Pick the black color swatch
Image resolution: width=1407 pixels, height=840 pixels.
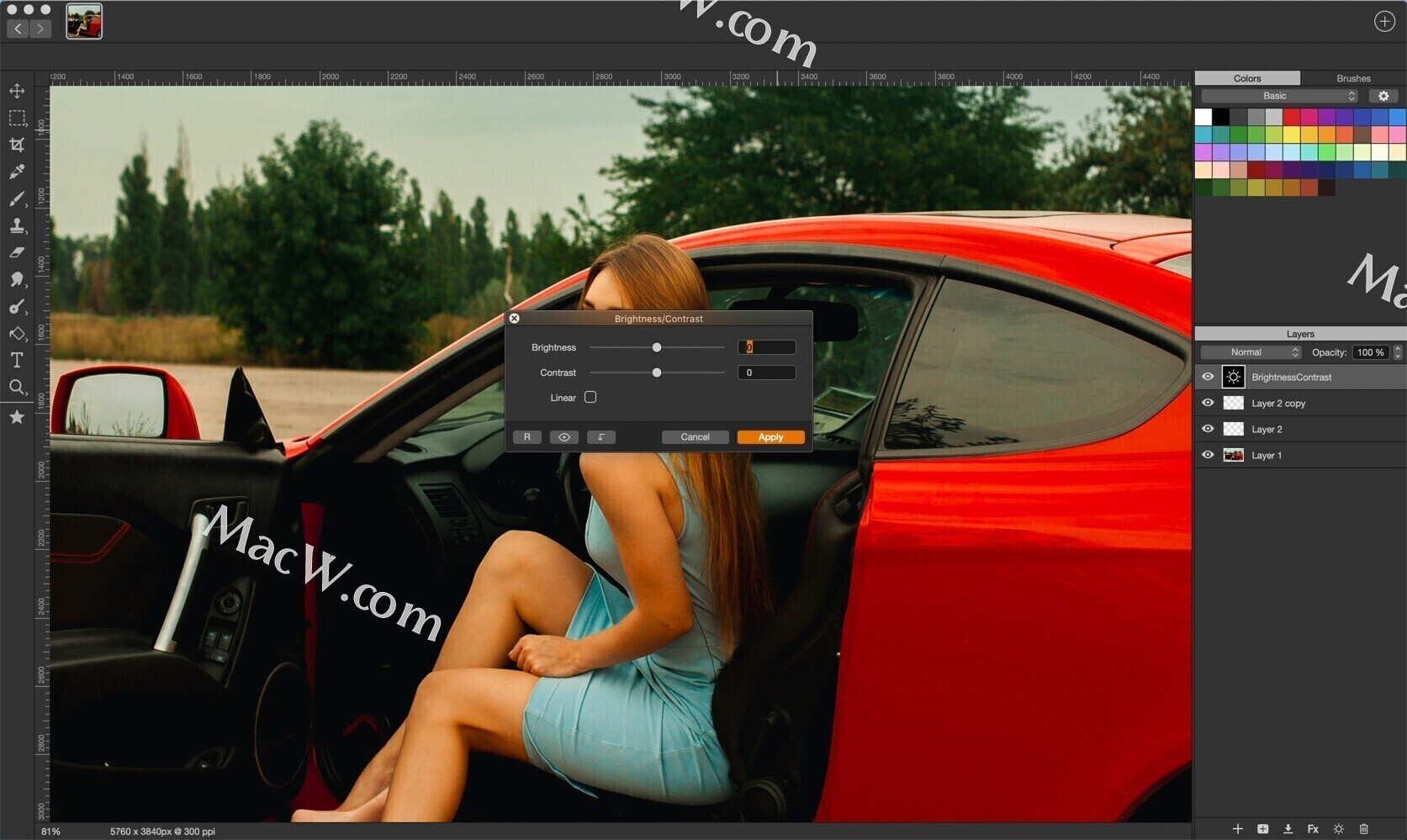point(1221,117)
